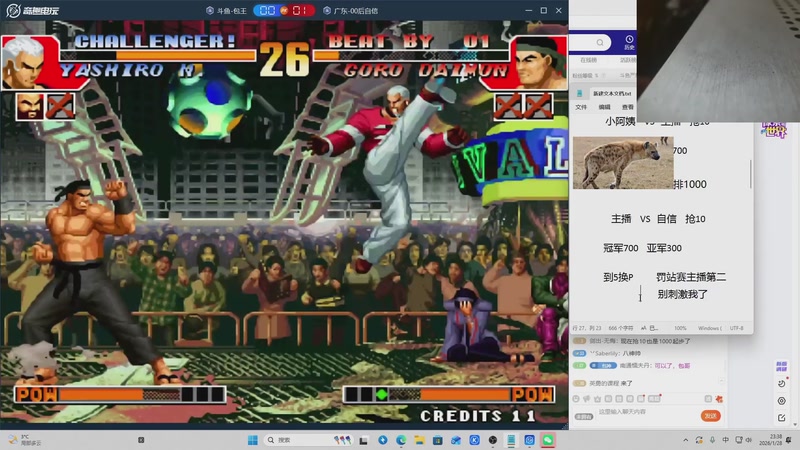The width and height of the screenshot is (800, 450).
Task: Open the 查看 menu in Notepad
Action: pyautogui.click(x=628, y=107)
